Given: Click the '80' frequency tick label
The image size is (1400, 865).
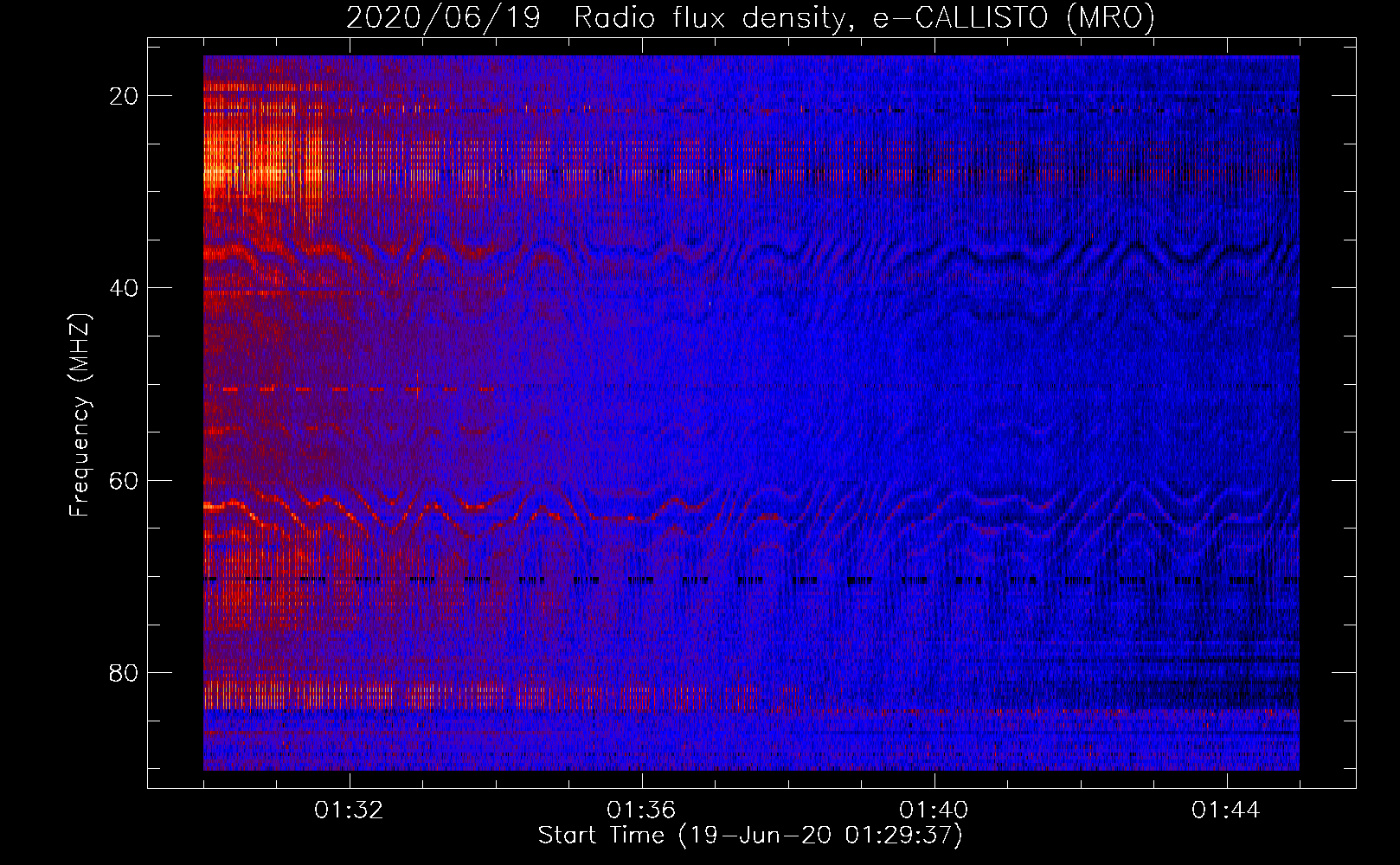Looking at the screenshot, I should click(124, 673).
